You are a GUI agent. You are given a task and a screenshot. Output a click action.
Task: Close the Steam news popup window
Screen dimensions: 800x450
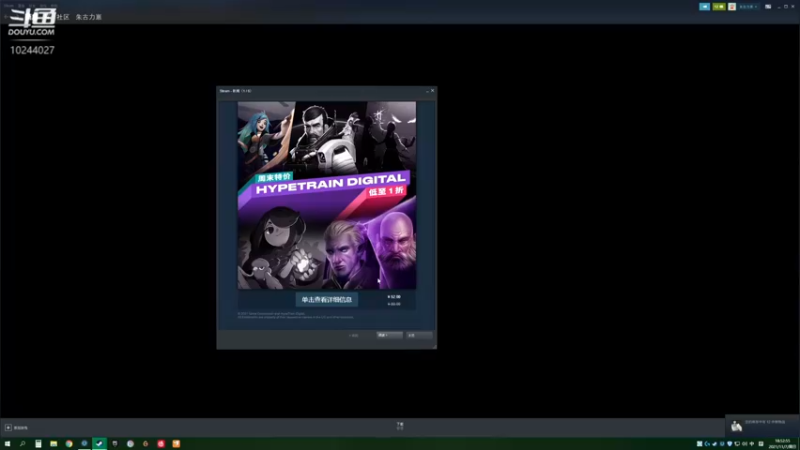433,90
